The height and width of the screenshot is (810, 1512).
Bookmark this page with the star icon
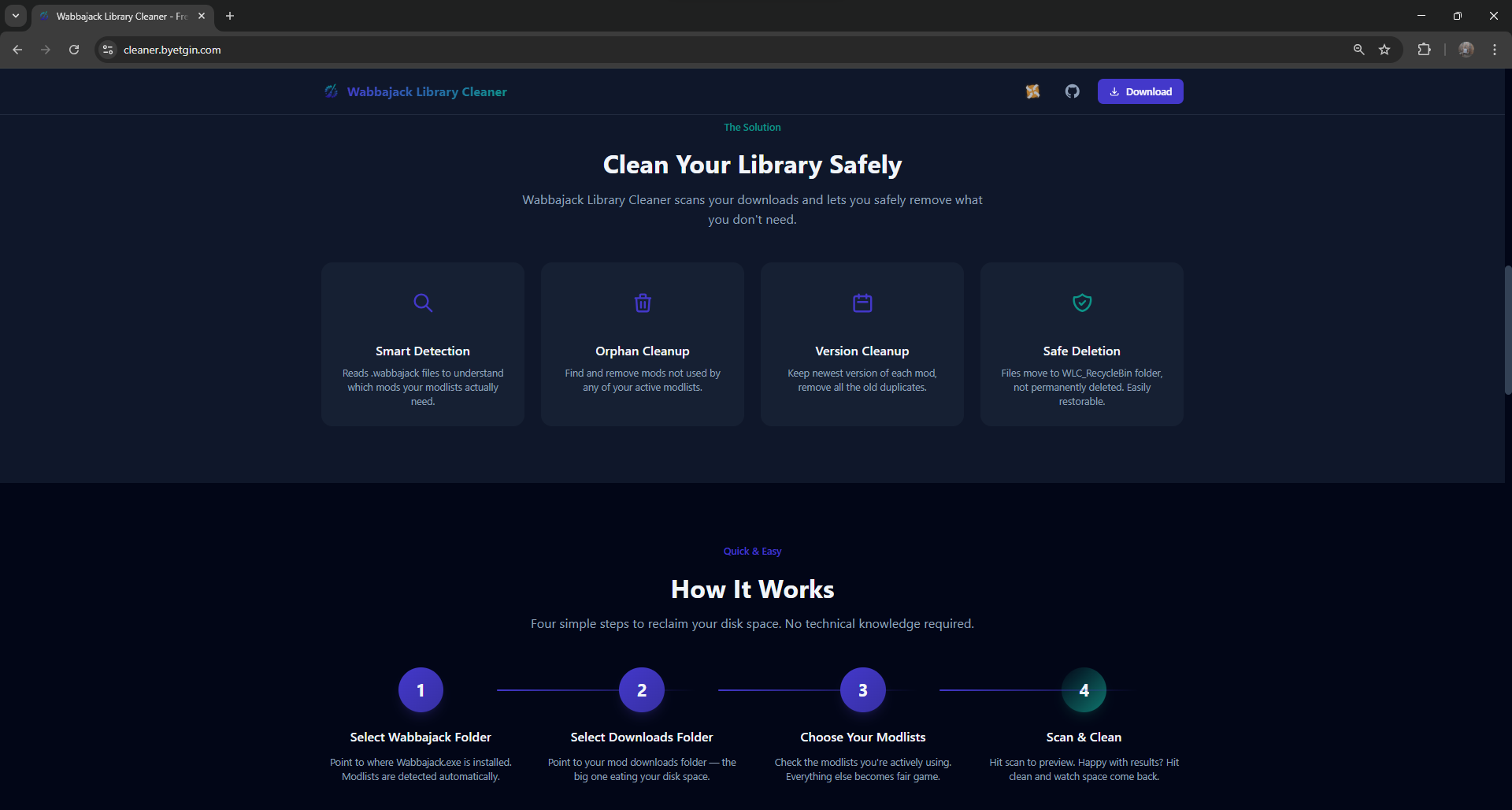point(1384,50)
